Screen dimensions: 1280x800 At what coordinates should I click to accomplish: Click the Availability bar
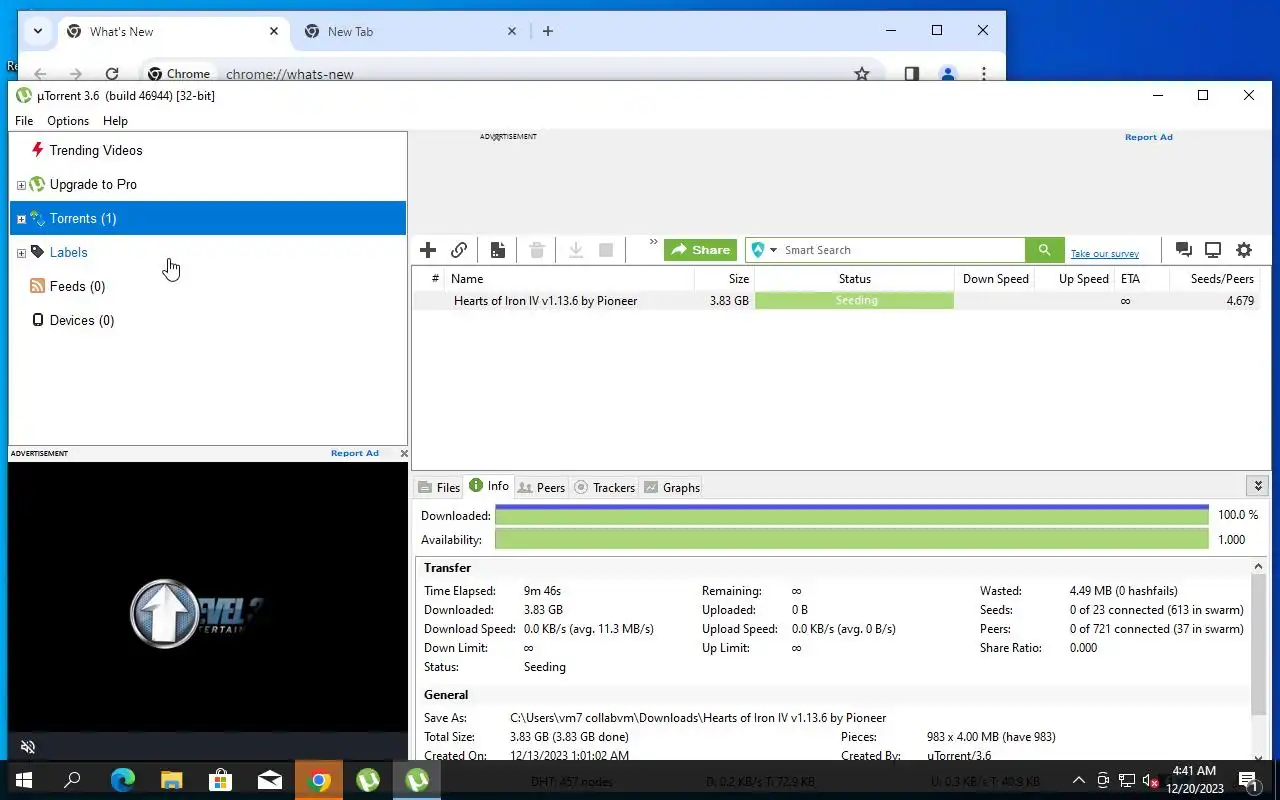click(852, 539)
